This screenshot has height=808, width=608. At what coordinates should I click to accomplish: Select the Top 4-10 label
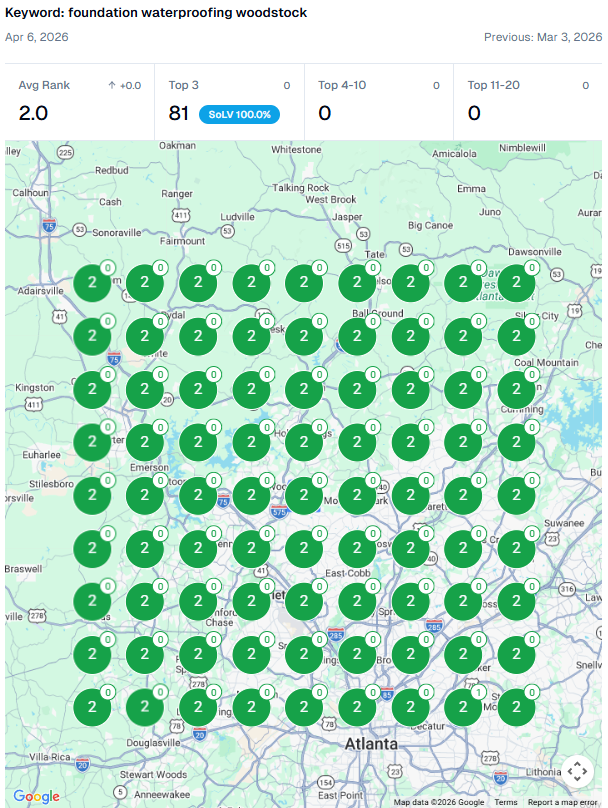click(342, 85)
